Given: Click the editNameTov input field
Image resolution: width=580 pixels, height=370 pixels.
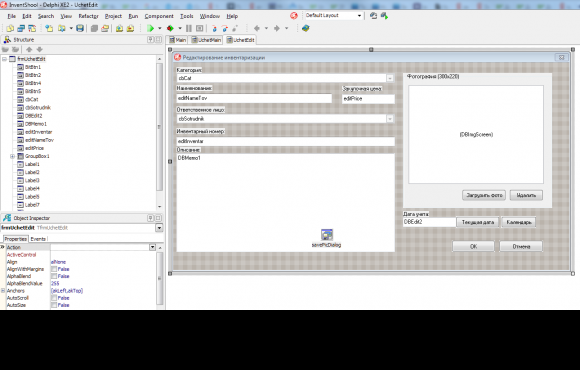Looking at the screenshot, I should click(254, 98).
